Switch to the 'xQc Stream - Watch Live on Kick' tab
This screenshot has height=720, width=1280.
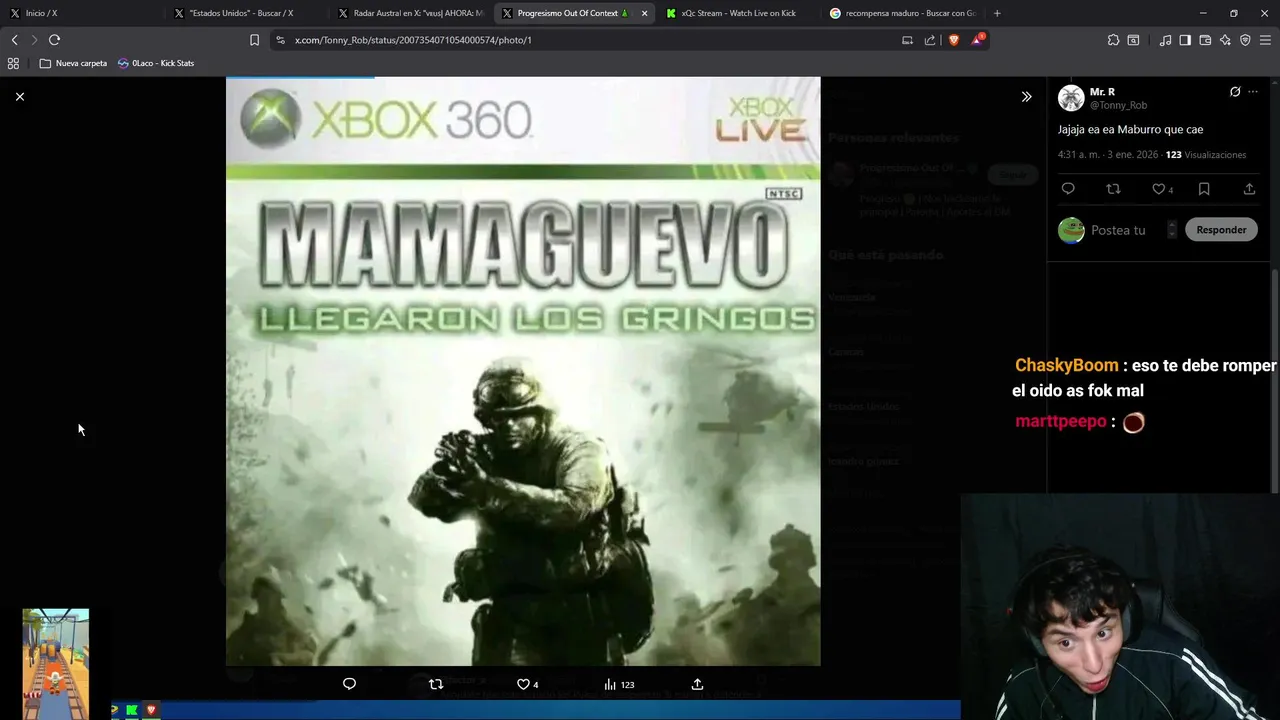click(x=738, y=13)
